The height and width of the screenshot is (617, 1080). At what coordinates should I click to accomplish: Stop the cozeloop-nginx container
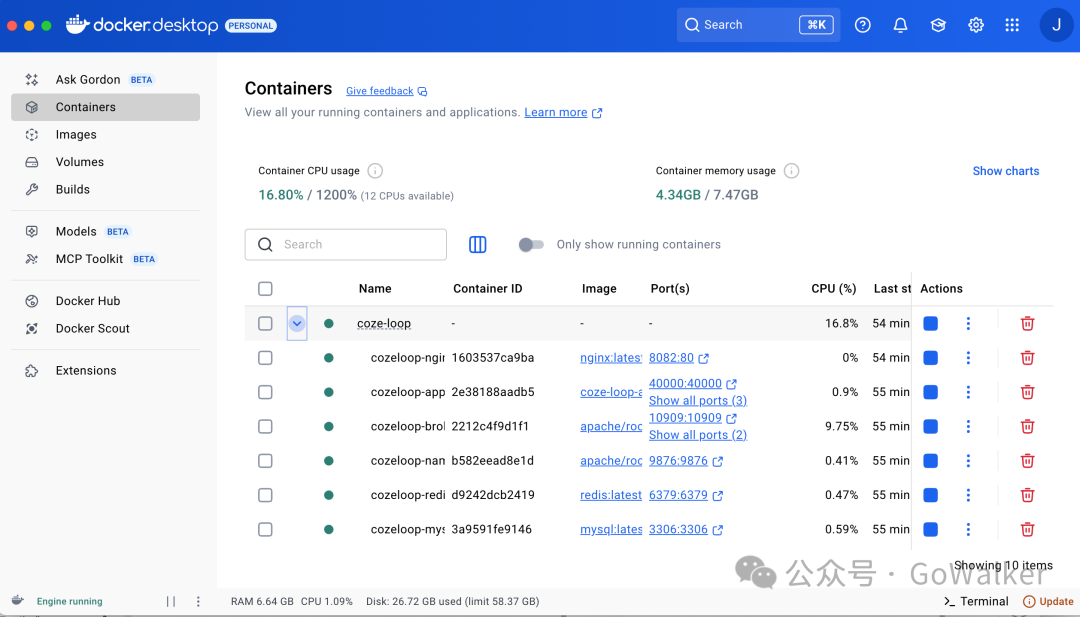pos(931,358)
